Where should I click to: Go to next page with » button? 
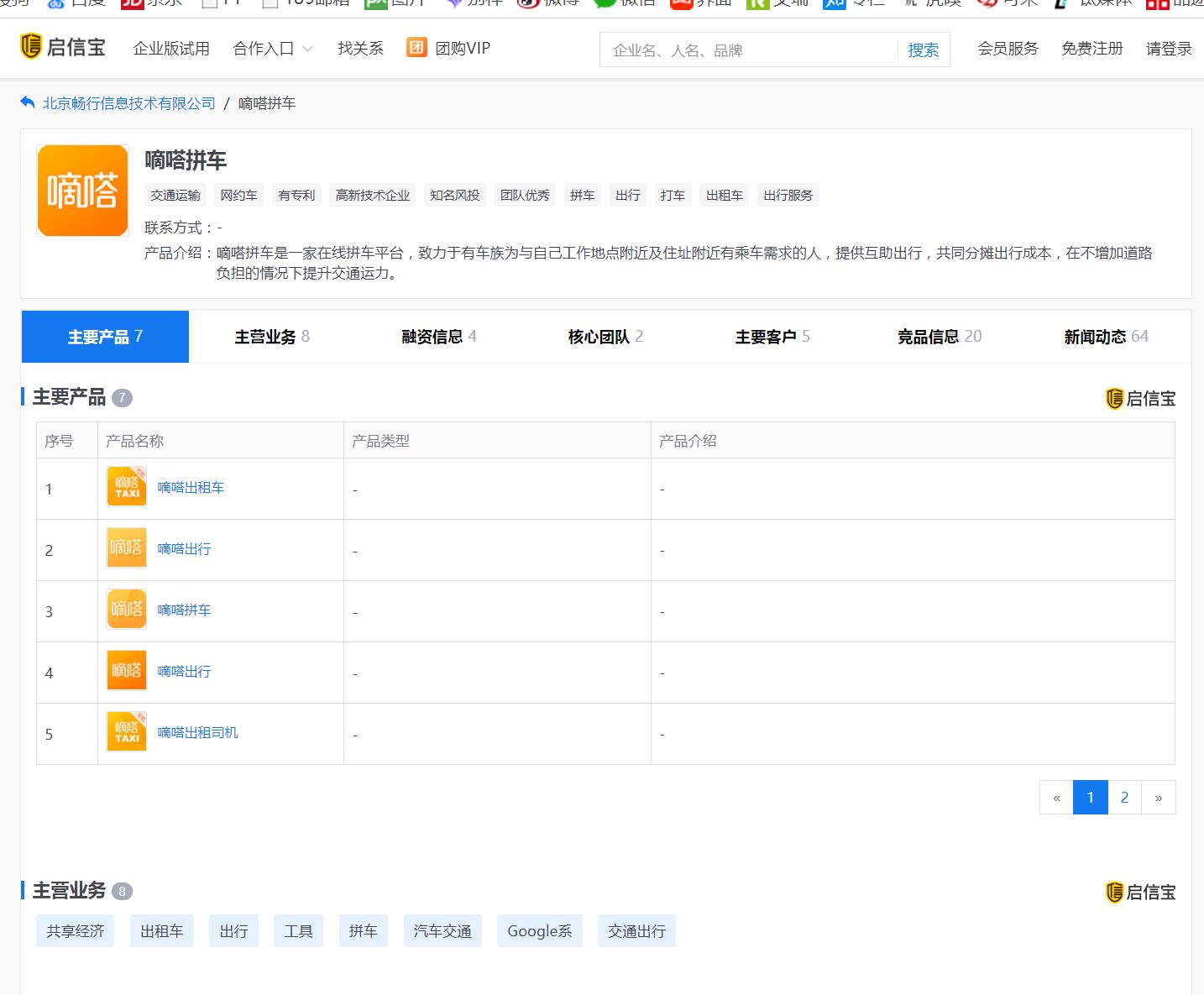click(x=1159, y=798)
